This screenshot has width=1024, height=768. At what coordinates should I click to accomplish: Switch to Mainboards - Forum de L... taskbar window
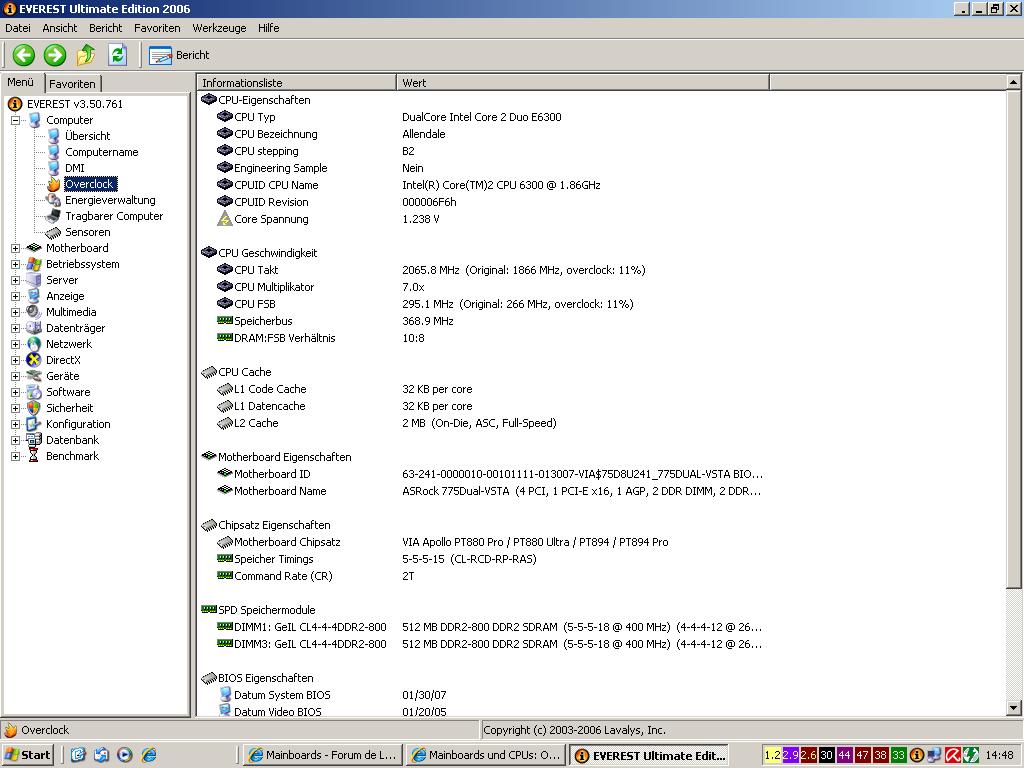coord(322,755)
